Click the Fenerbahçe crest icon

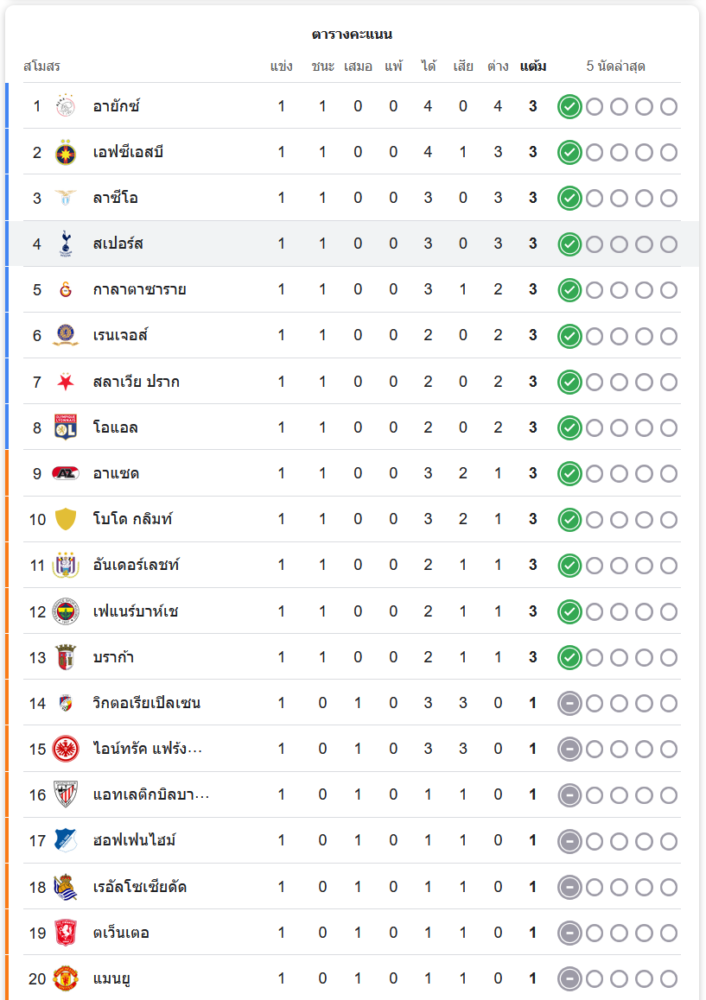point(66,611)
